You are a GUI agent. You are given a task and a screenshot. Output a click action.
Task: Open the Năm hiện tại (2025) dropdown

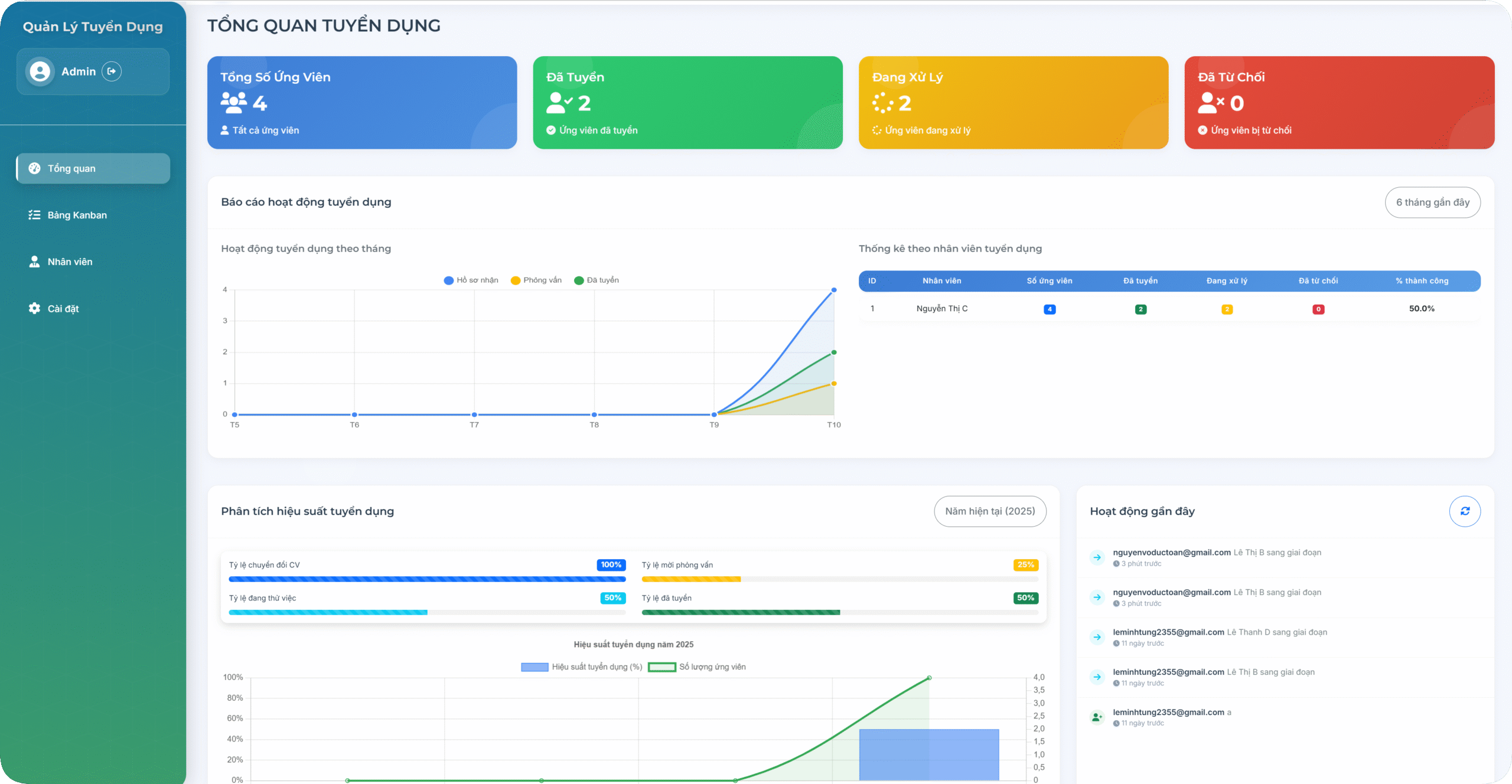click(990, 511)
